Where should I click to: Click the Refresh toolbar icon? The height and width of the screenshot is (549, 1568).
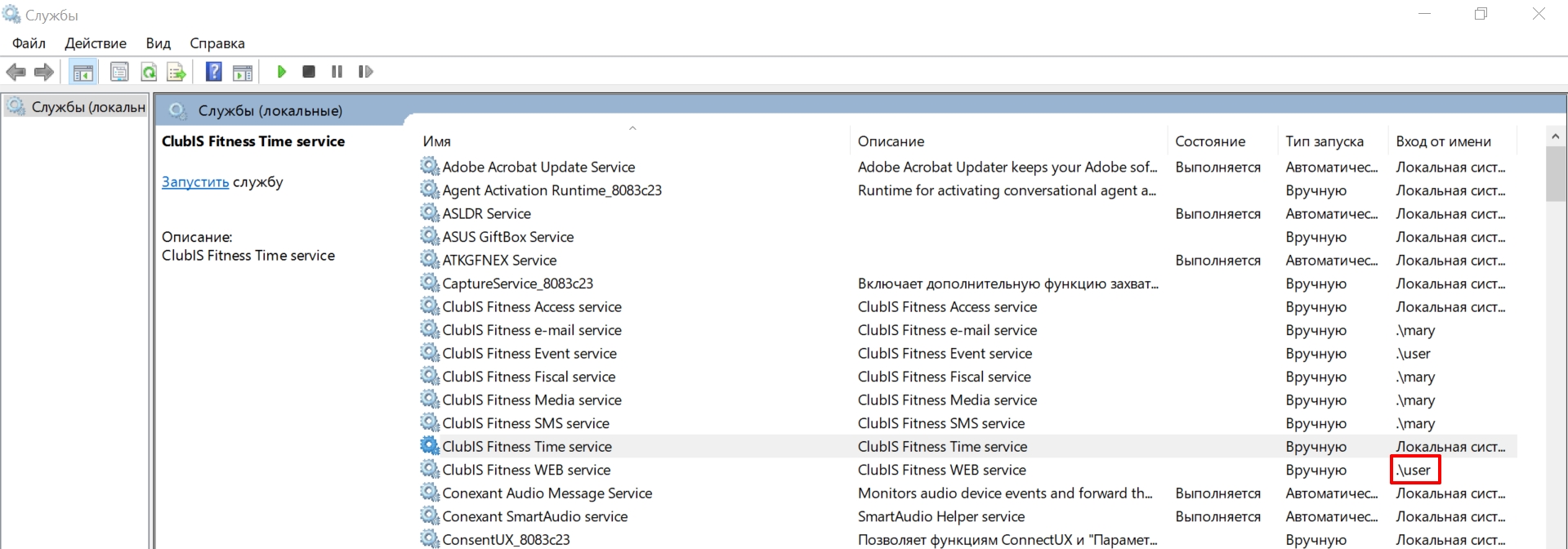[149, 72]
